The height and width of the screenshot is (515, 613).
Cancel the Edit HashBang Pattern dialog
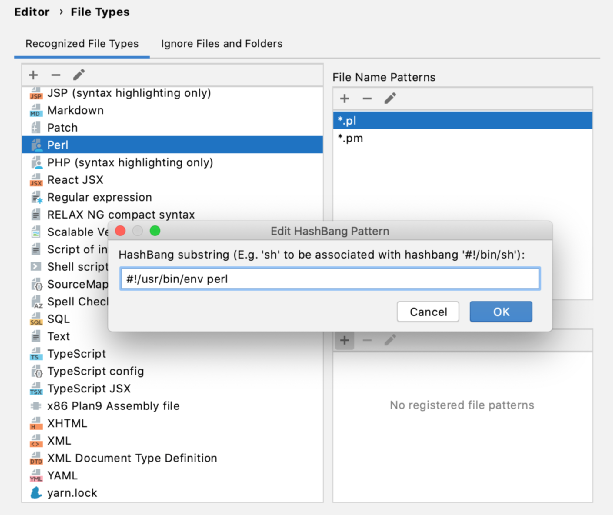(428, 312)
